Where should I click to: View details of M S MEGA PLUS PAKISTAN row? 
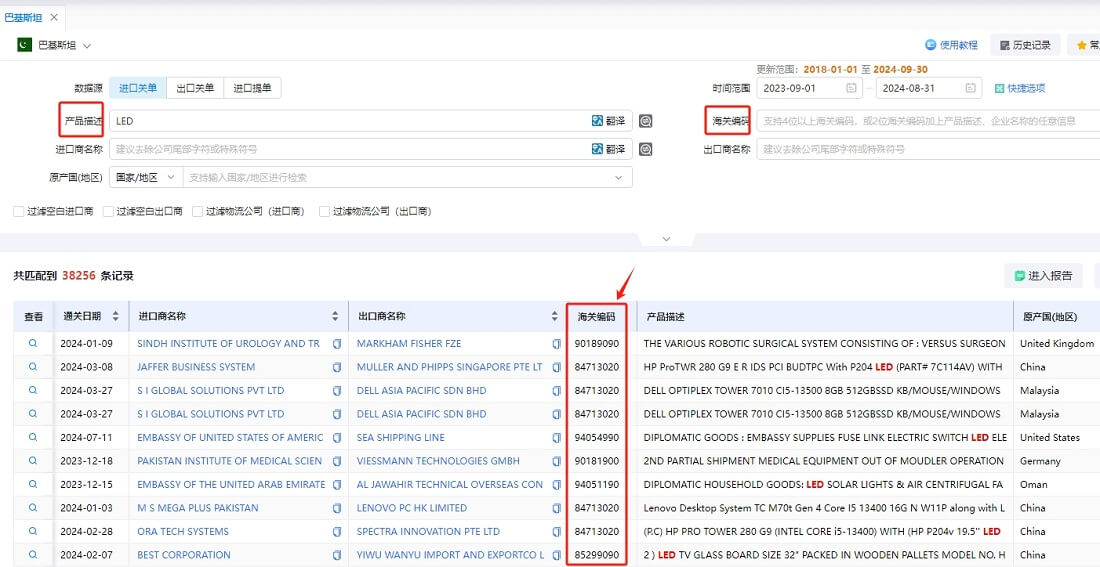click(33, 507)
